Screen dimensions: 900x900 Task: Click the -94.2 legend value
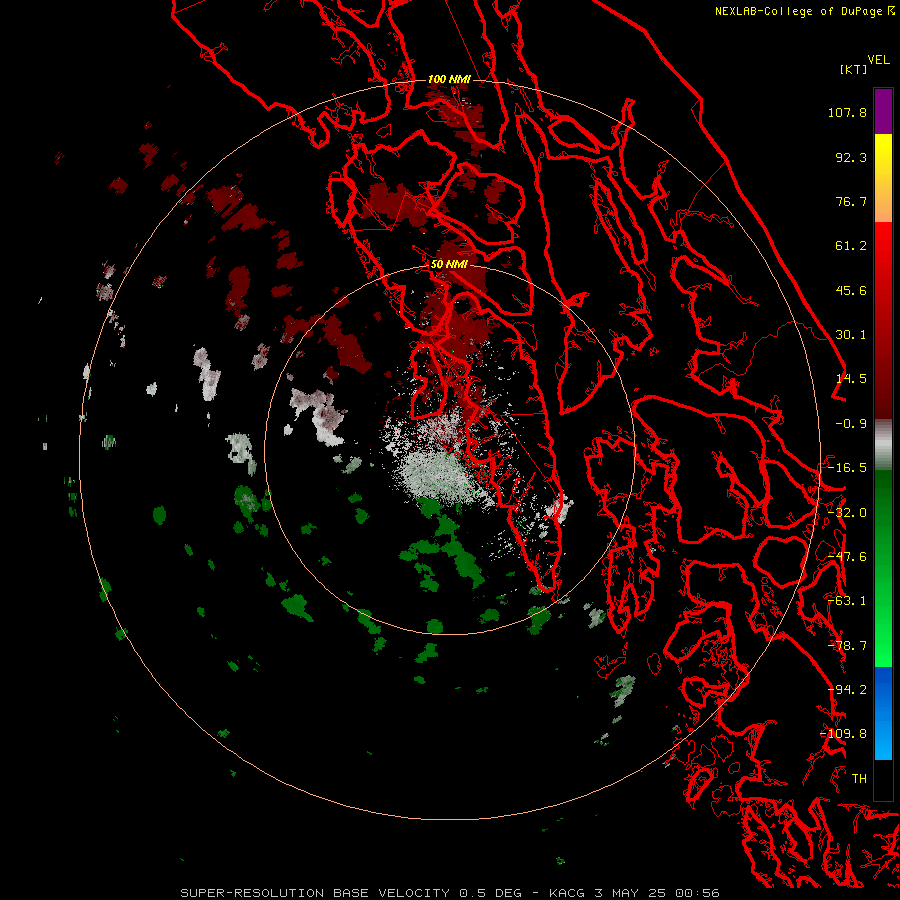click(847, 690)
